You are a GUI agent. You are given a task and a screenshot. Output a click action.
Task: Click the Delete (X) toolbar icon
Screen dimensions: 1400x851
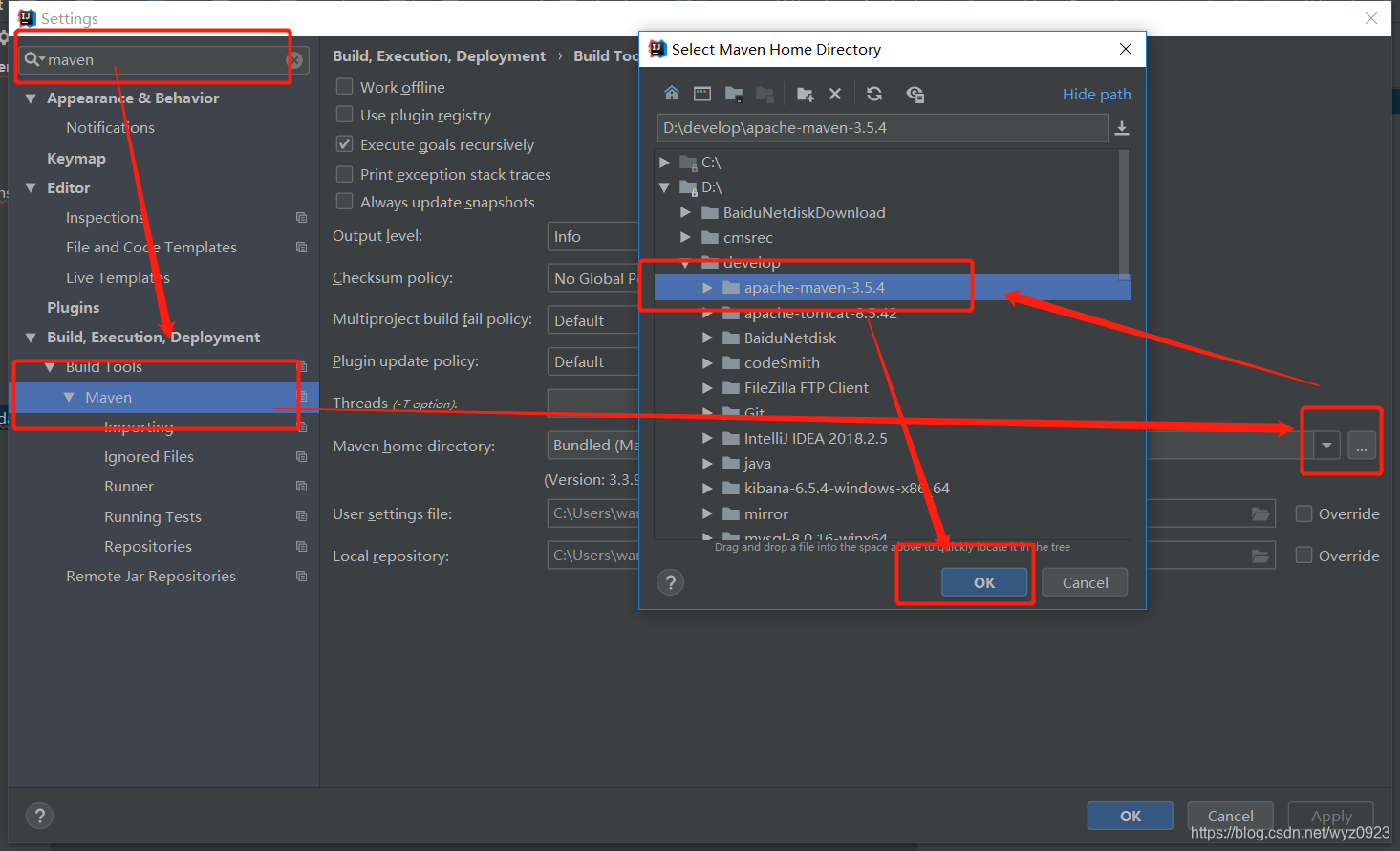[835, 94]
